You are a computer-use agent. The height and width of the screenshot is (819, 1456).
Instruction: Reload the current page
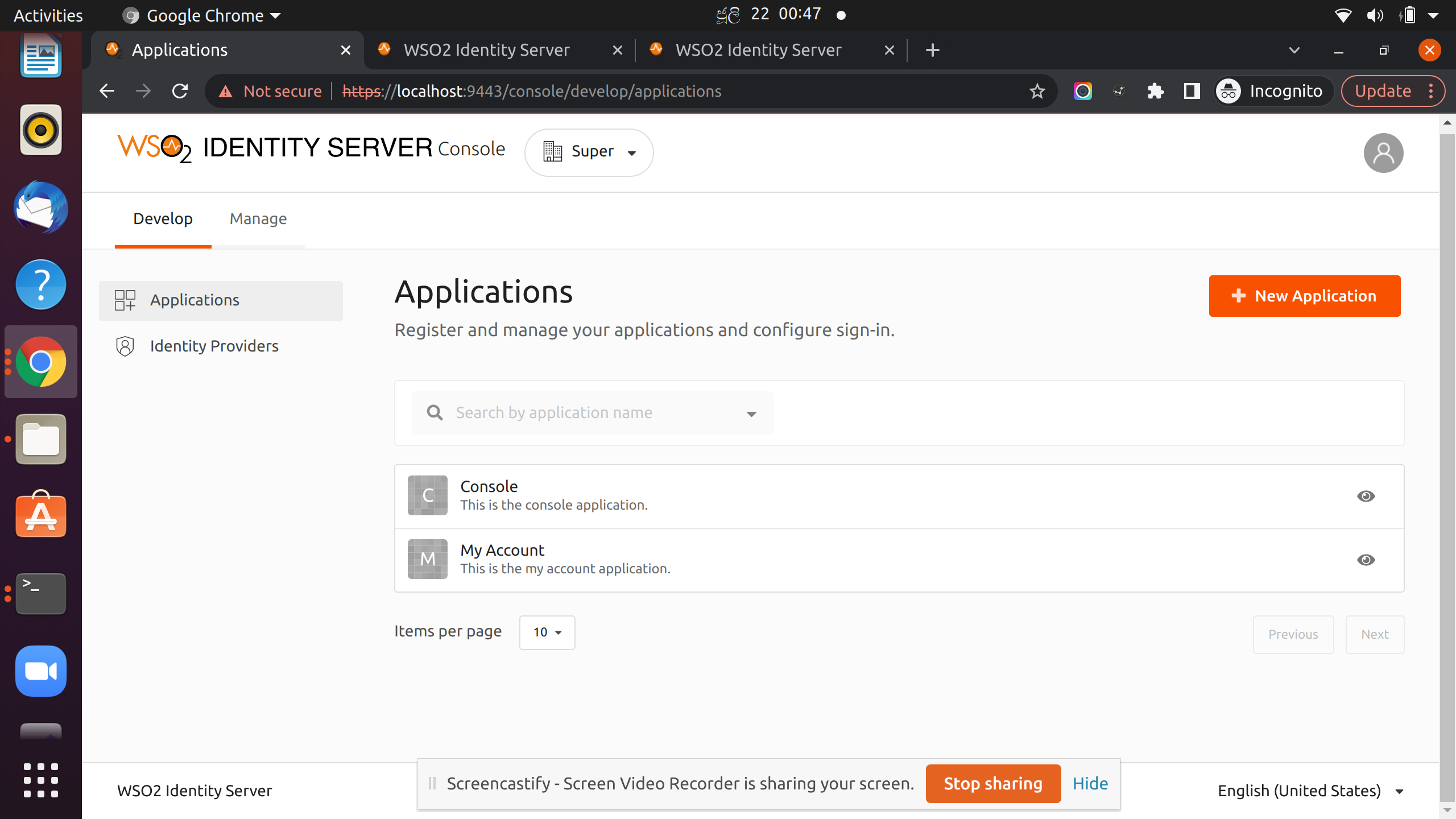[180, 91]
